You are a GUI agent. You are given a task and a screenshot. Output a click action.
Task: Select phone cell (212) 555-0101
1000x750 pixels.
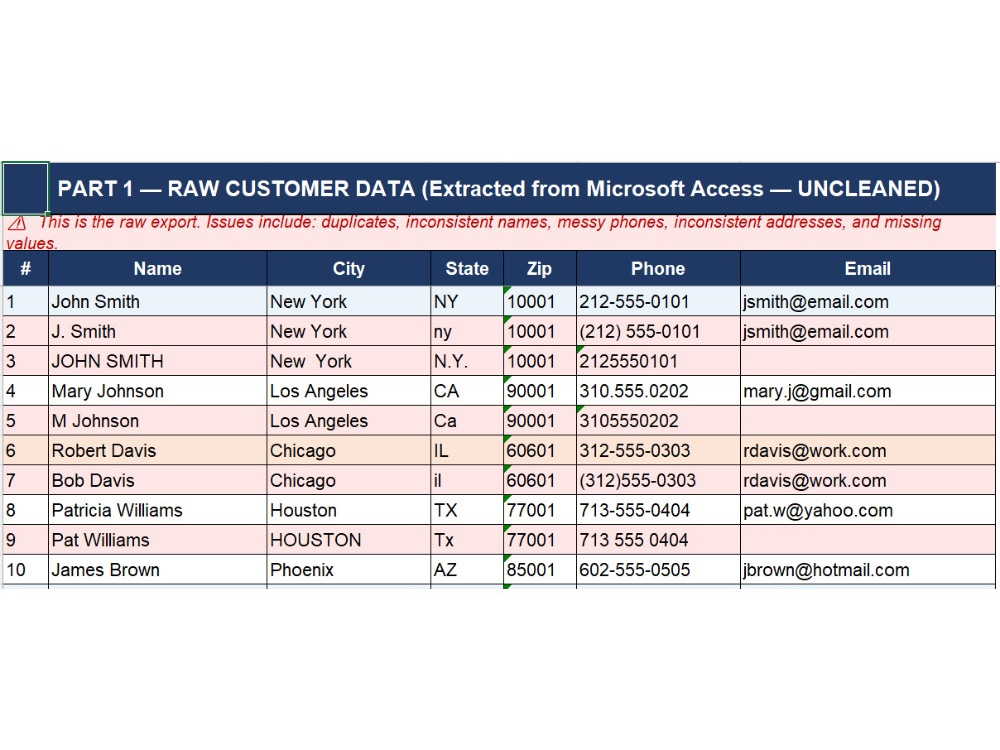(658, 331)
